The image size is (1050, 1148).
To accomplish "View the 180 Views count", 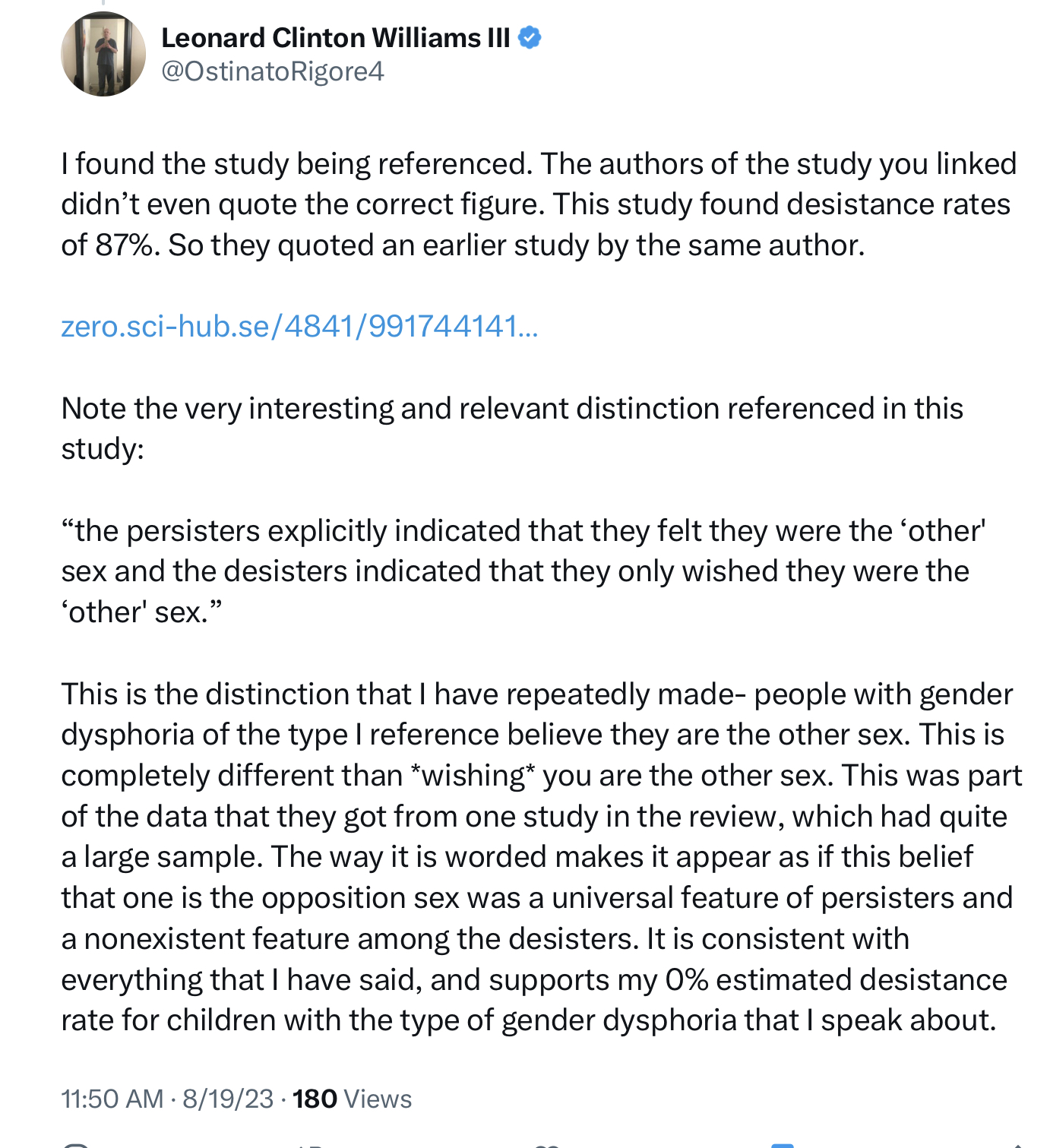I will [x=352, y=1099].
